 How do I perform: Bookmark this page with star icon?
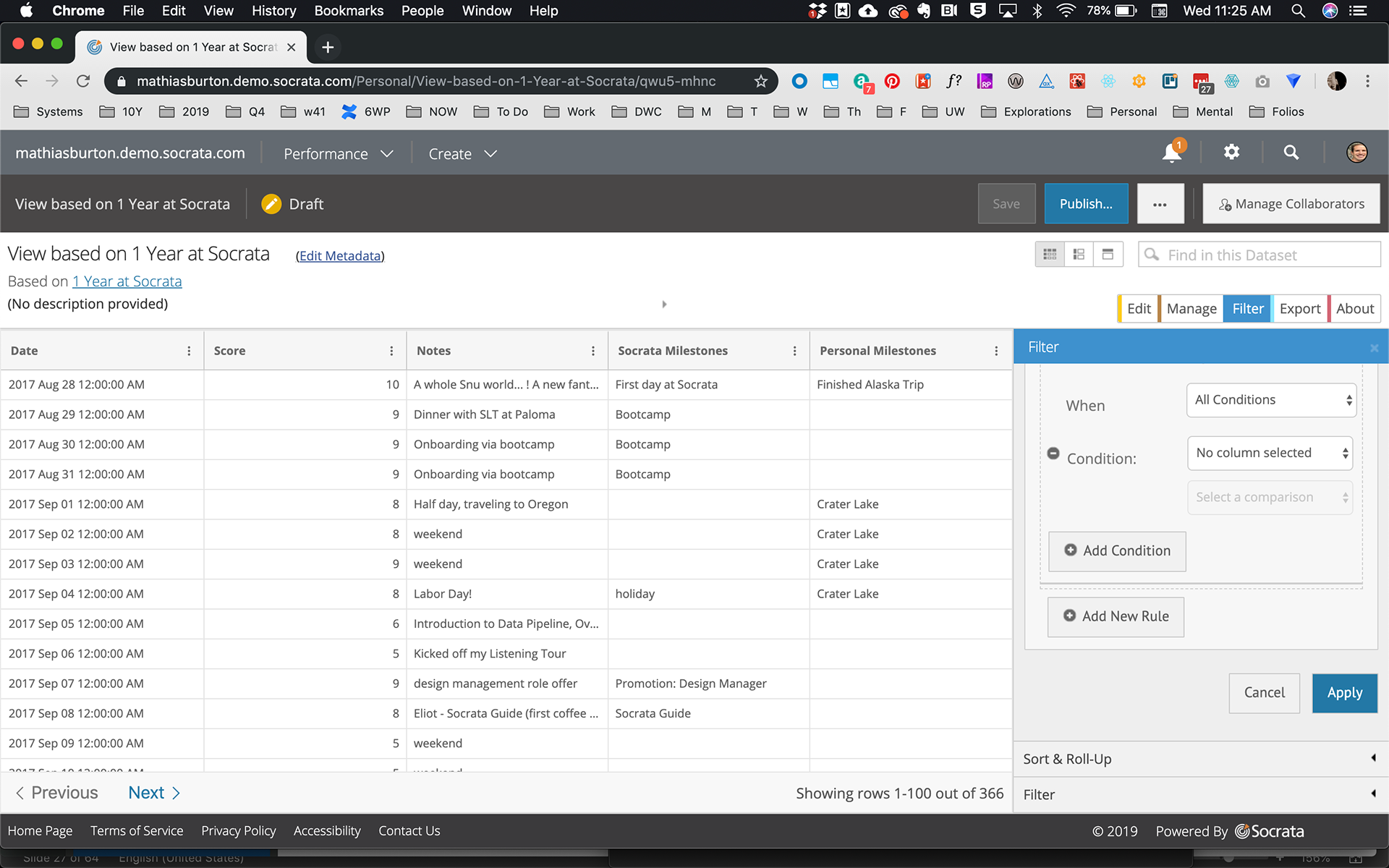(760, 81)
